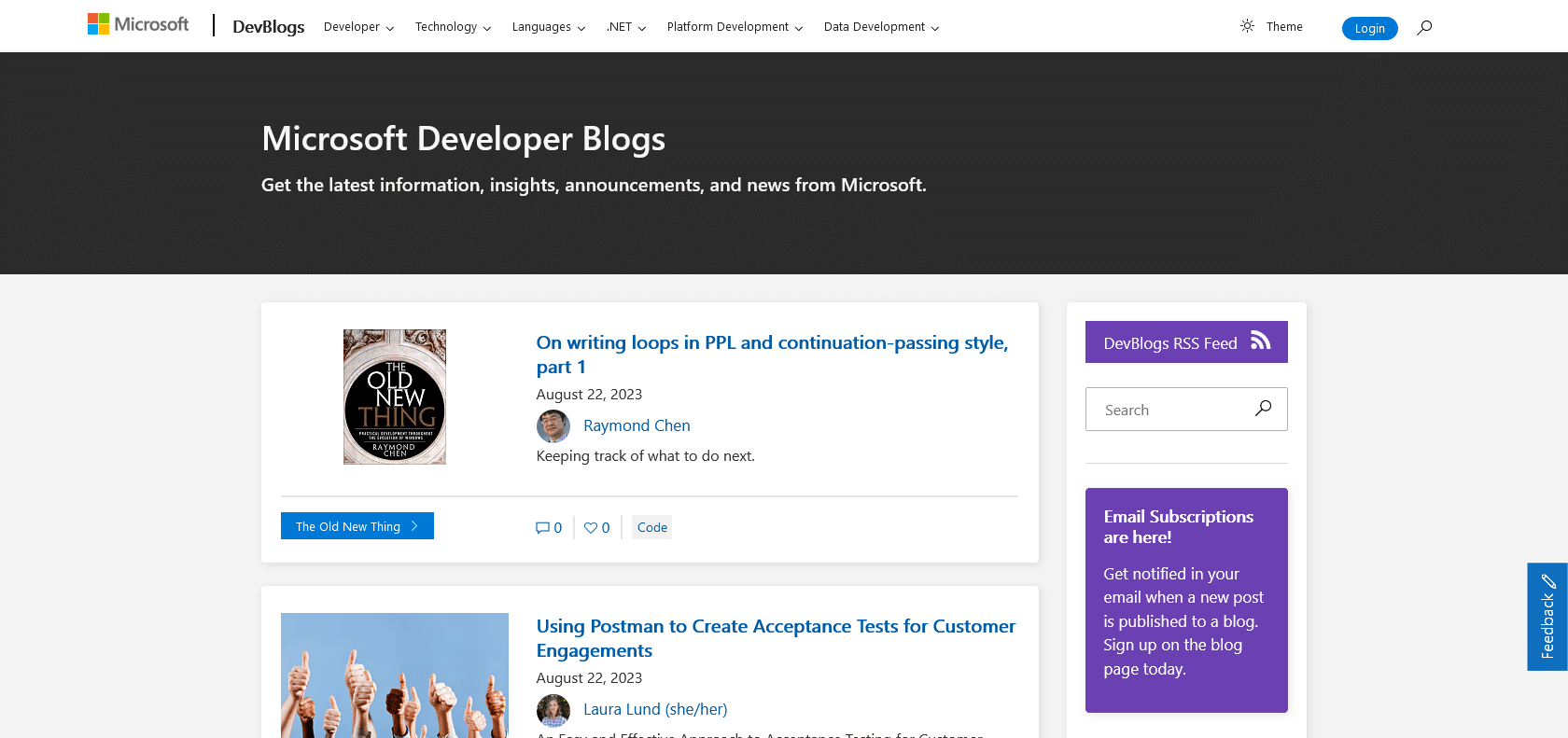Open DevBlogs RSS Feed button
Viewport: 1568px width, 738px height.
[x=1186, y=342]
